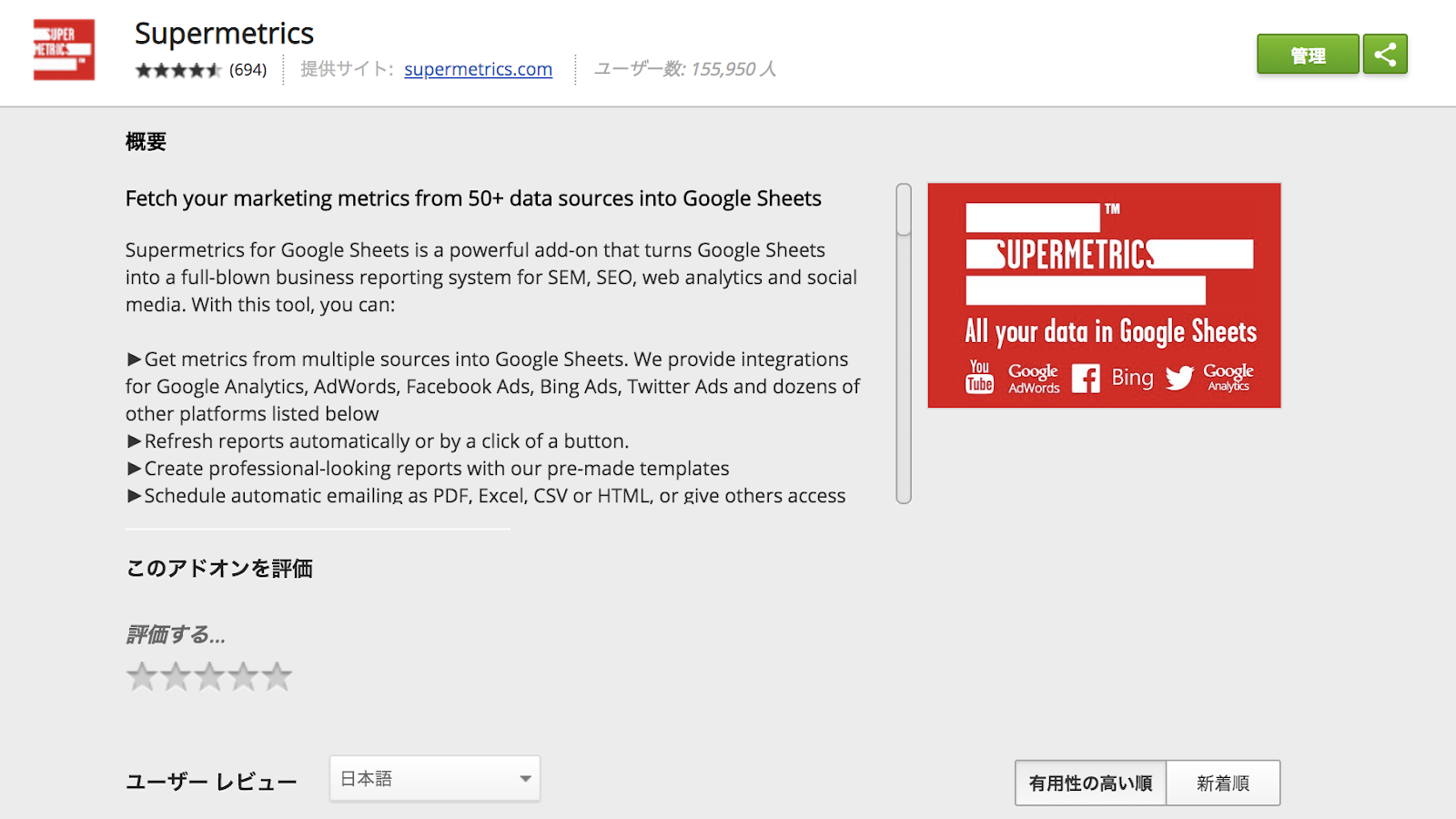Open the Supermetrics promo banner image
The width and height of the screenshot is (1456, 819).
(1104, 296)
